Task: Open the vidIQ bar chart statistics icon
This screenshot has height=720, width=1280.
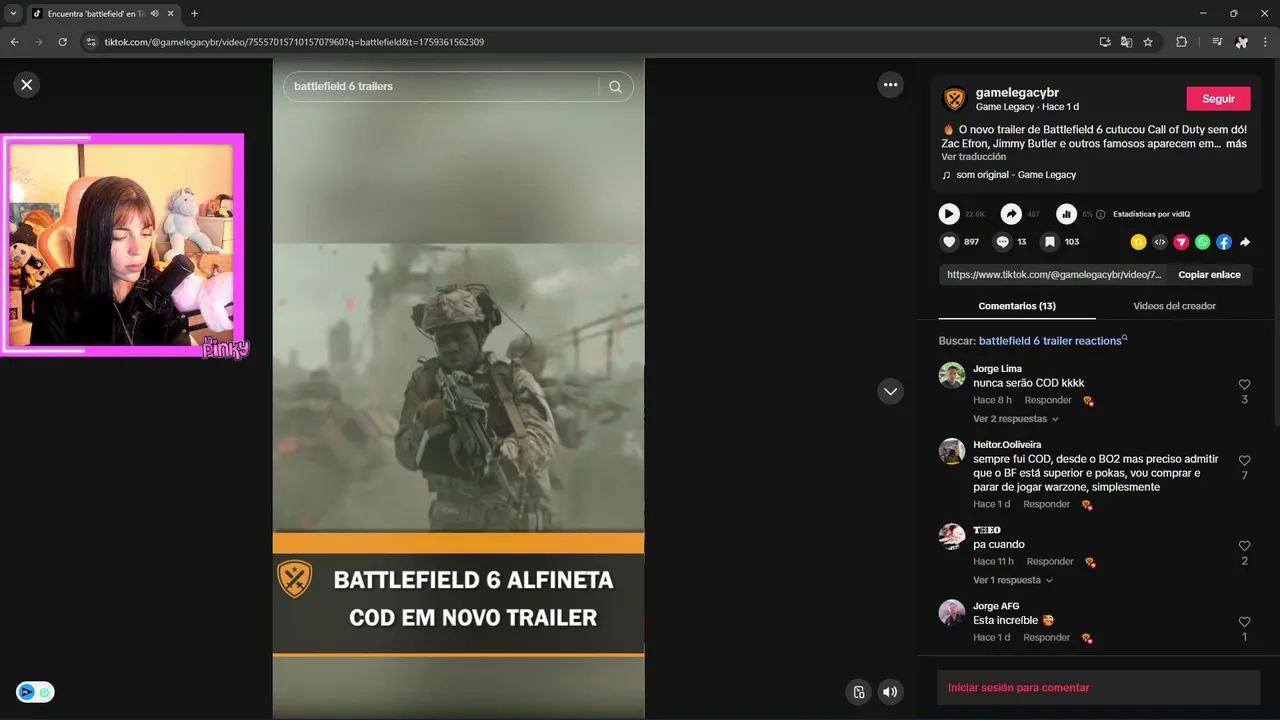Action: (1067, 214)
